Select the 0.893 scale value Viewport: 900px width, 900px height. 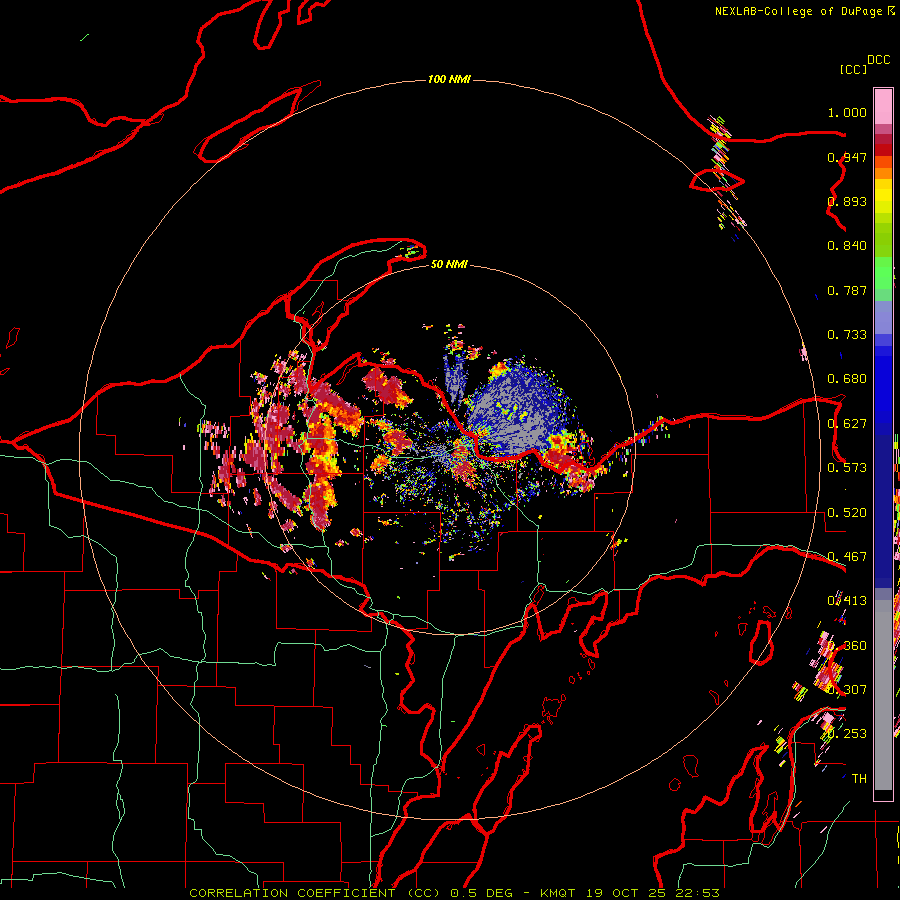(847, 201)
